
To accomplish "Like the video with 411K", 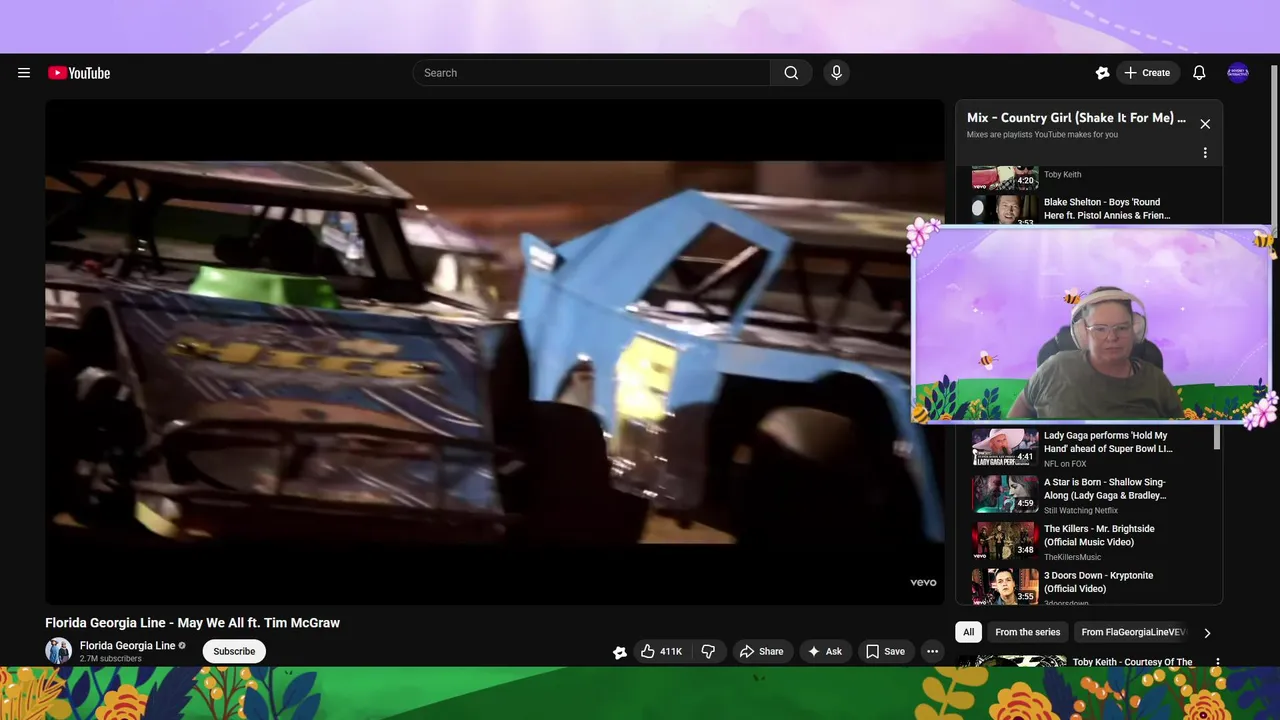I will pos(661,651).
